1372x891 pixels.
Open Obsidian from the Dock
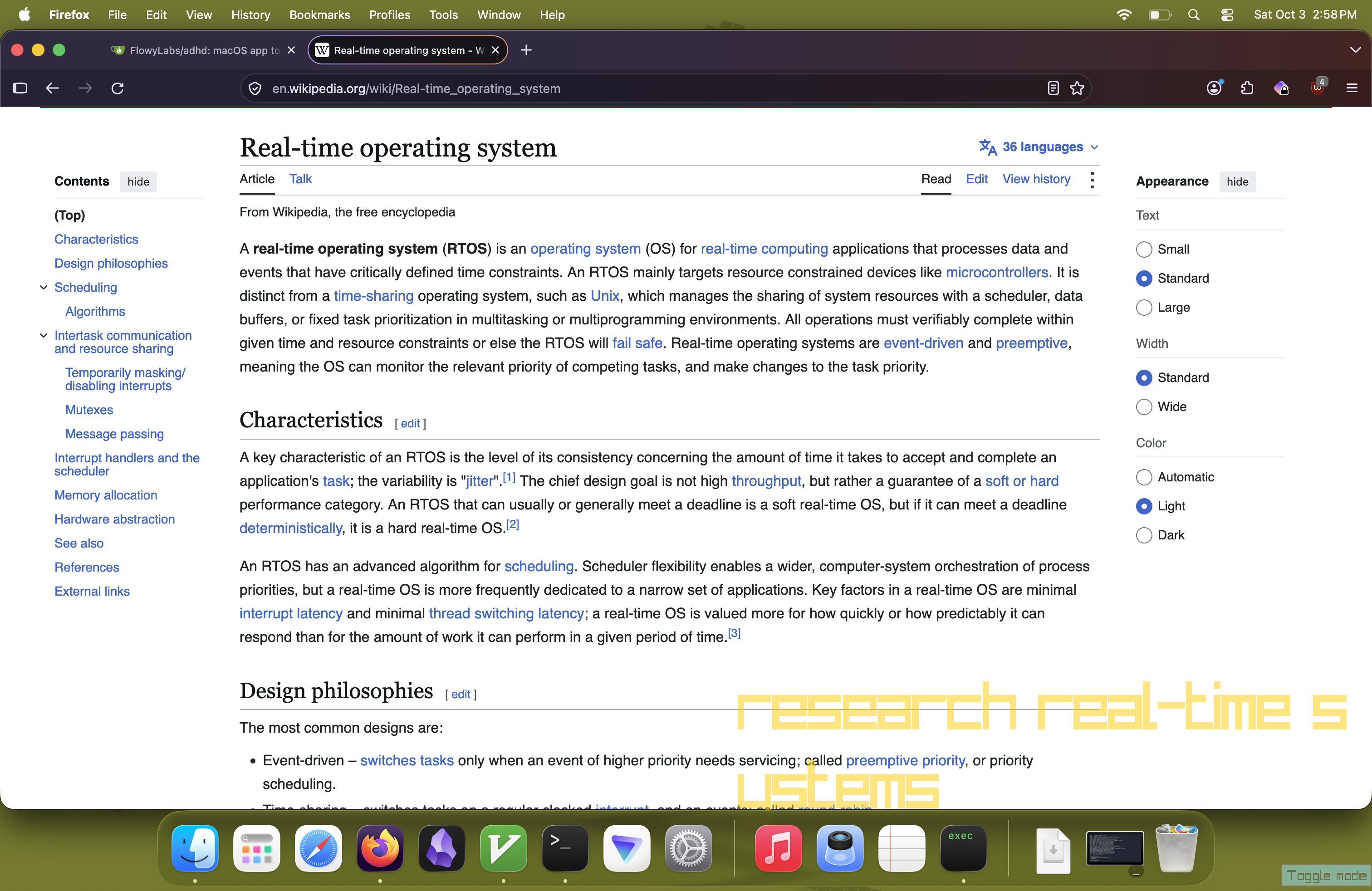click(441, 848)
